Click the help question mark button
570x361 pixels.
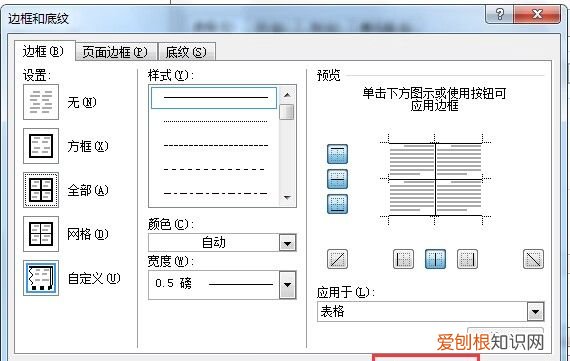[x=500, y=15]
